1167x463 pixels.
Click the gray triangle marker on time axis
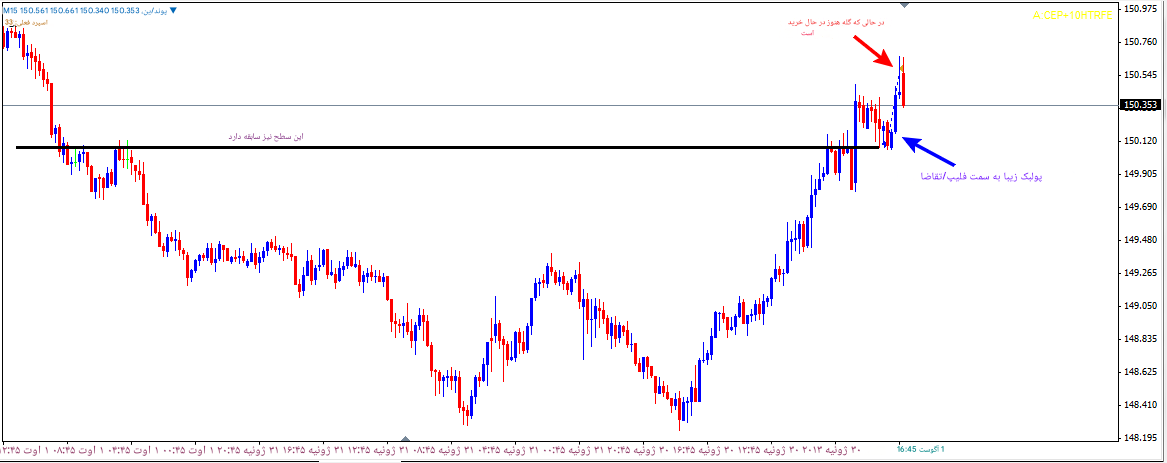coord(405,438)
